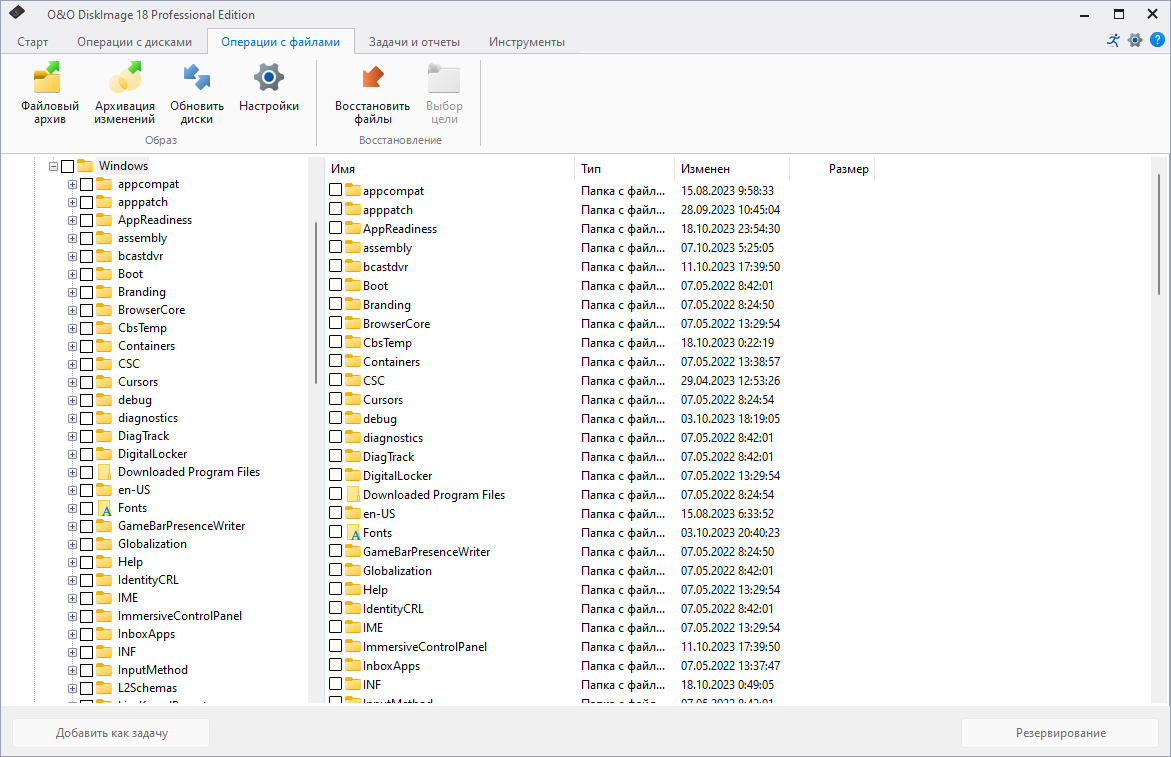Click the running man express icon
The image size is (1171, 757).
tap(1113, 40)
